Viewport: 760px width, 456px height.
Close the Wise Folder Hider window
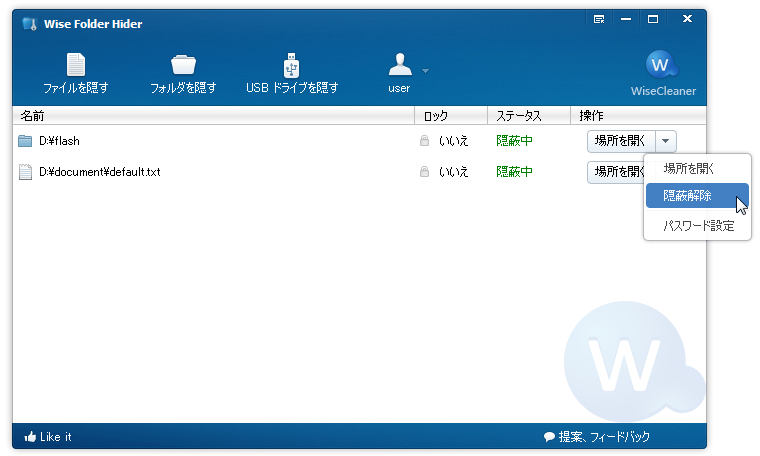[687, 19]
